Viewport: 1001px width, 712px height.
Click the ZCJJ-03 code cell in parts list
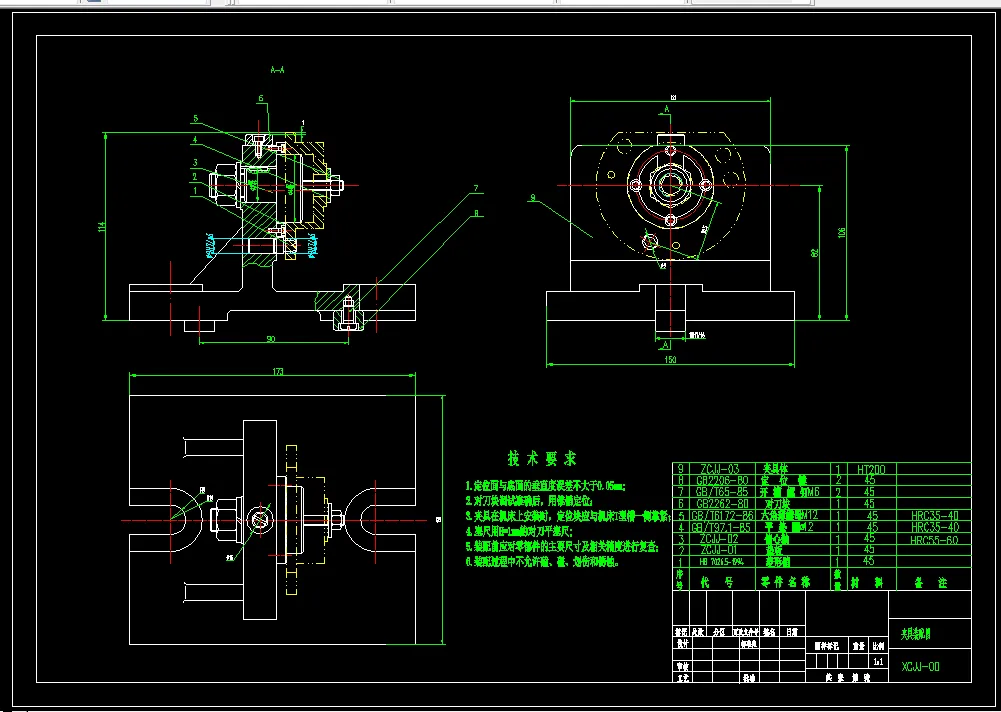(x=719, y=469)
